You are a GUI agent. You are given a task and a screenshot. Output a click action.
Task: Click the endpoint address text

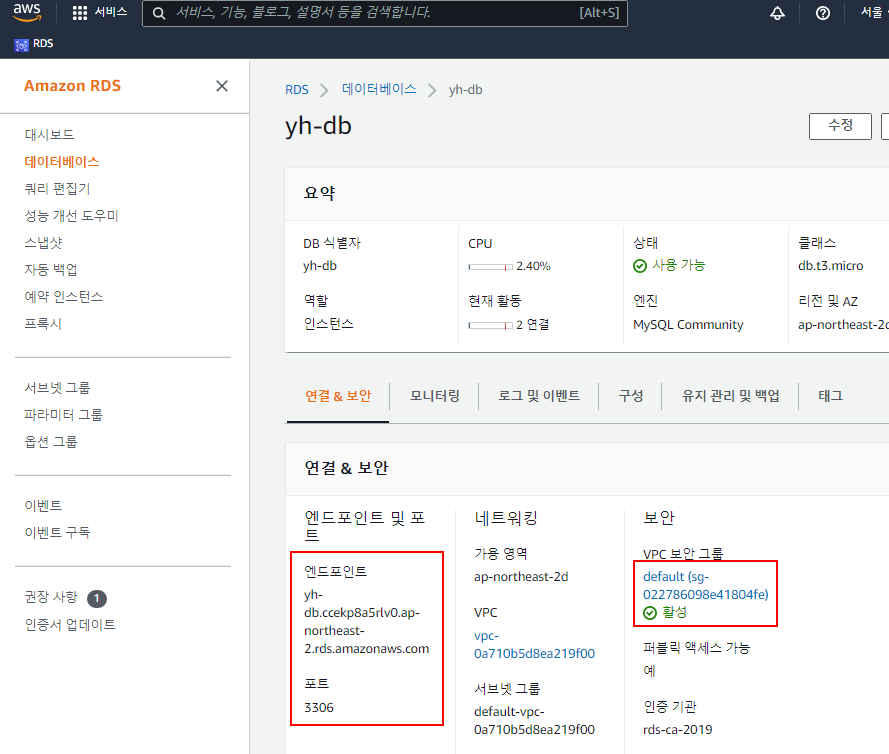coord(366,621)
